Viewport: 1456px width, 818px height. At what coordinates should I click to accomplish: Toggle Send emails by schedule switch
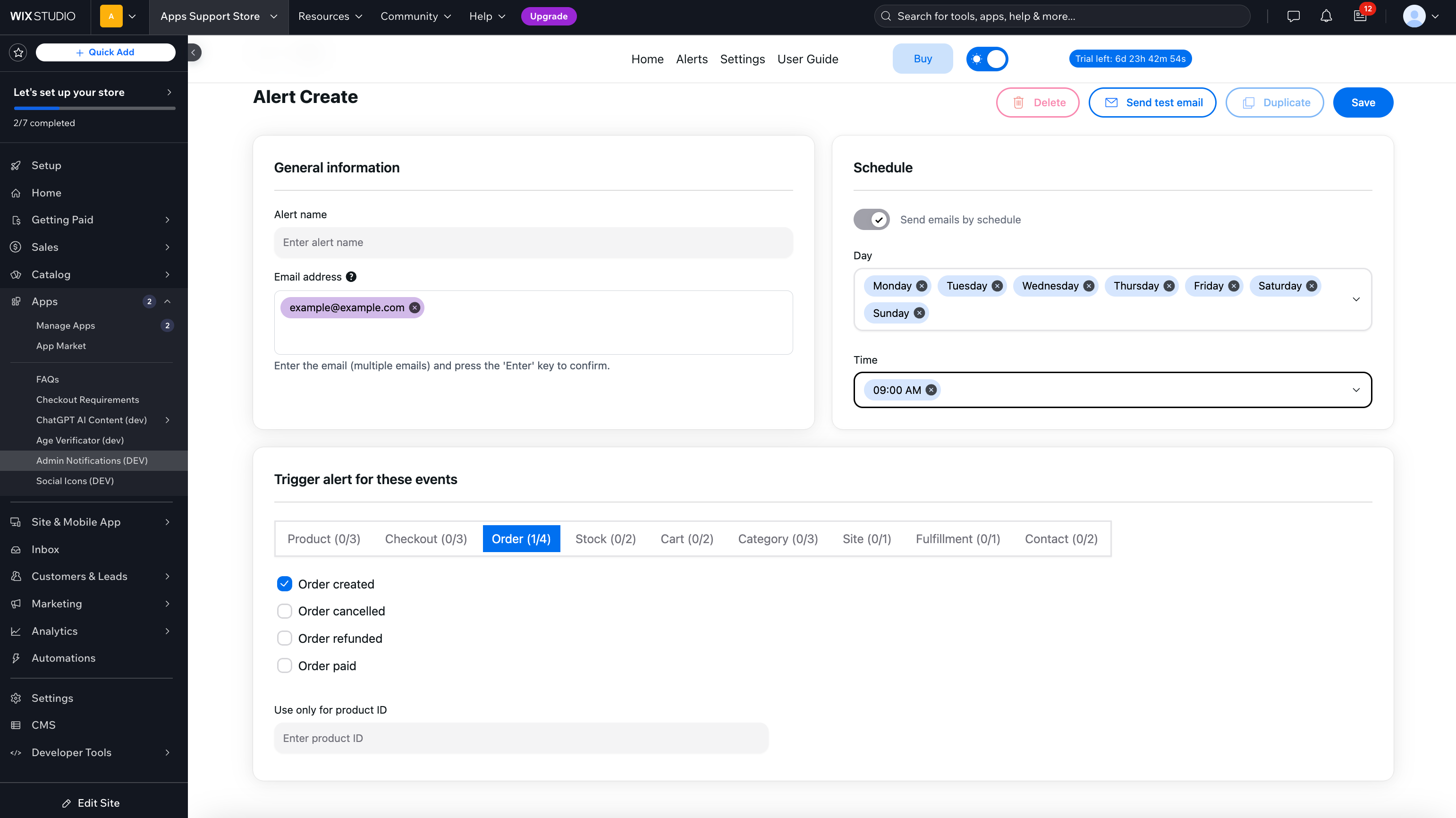tap(871, 219)
